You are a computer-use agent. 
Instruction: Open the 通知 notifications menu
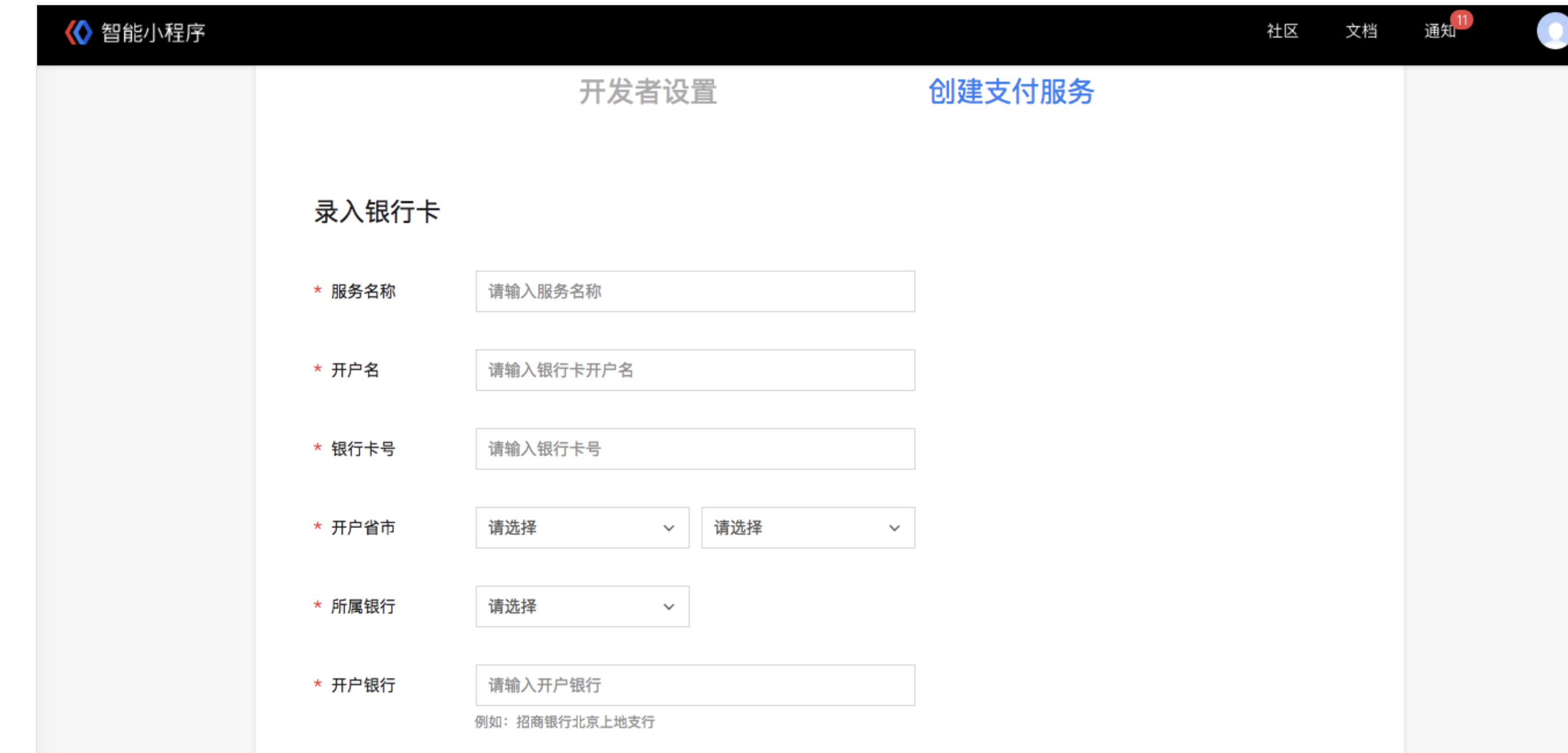(x=1439, y=31)
